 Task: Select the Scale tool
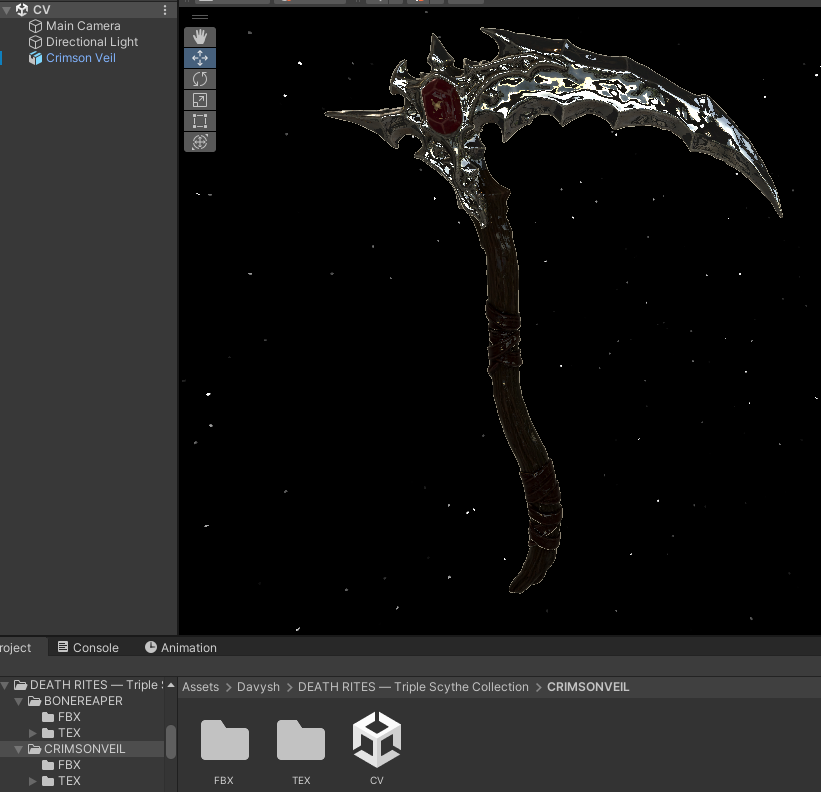click(200, 100)
